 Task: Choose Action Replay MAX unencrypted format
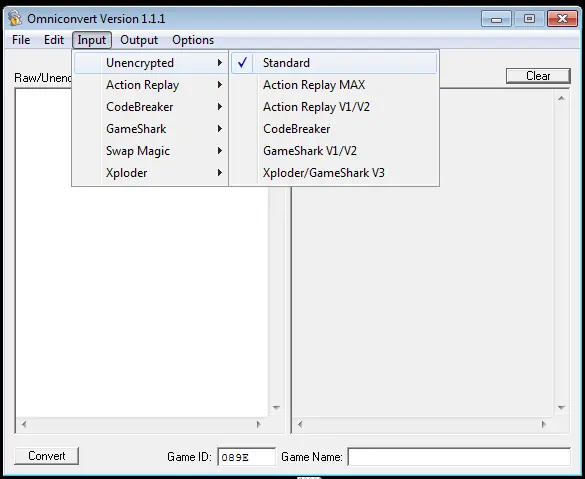click(x=334, y=85)
